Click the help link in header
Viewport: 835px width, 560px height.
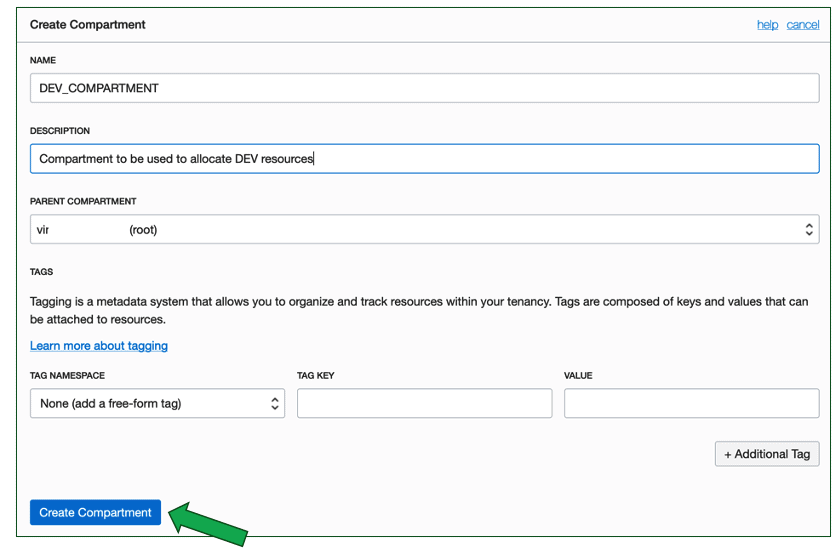[767, 25]
